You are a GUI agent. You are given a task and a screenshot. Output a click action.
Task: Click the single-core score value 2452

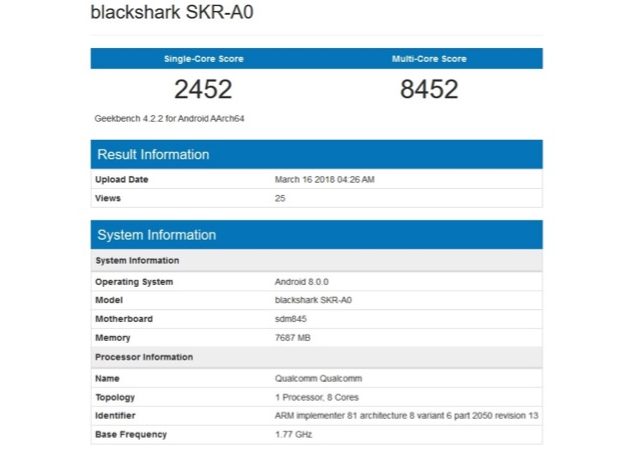[x=203, y=90]
